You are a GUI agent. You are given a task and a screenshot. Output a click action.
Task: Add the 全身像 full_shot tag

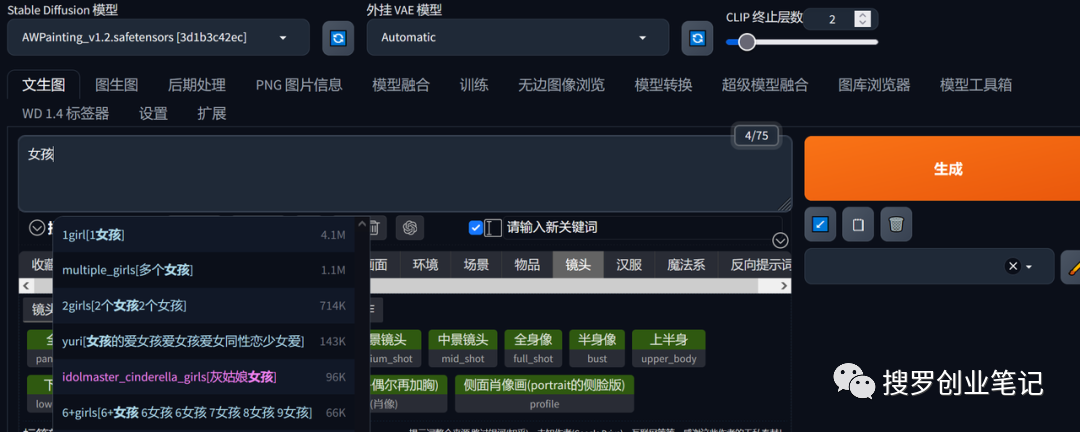pos(533,348)
